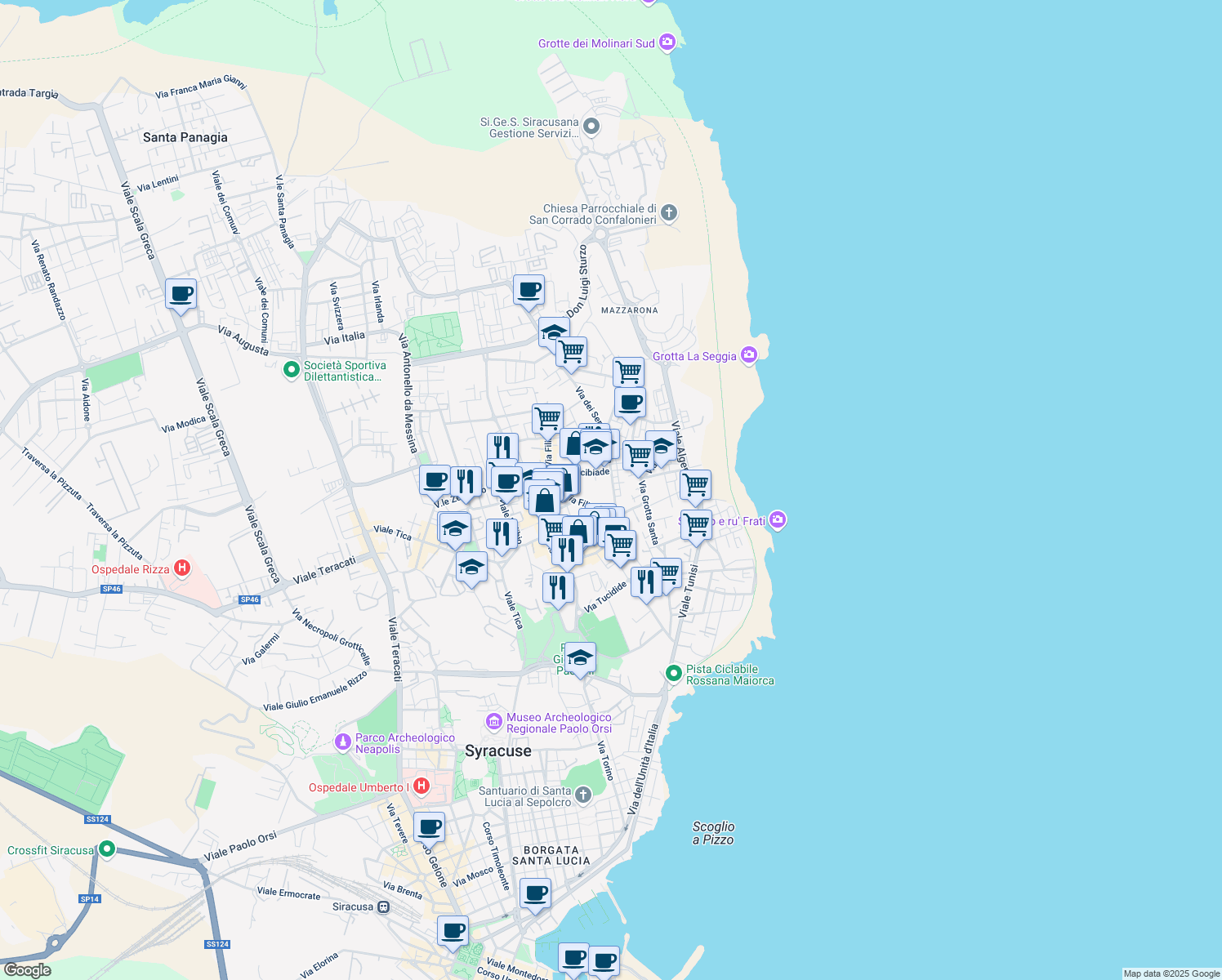The height and width of the screenshot is (980, 1222).
Task: Click the Via Italia street label
Action: pos(345,338)
